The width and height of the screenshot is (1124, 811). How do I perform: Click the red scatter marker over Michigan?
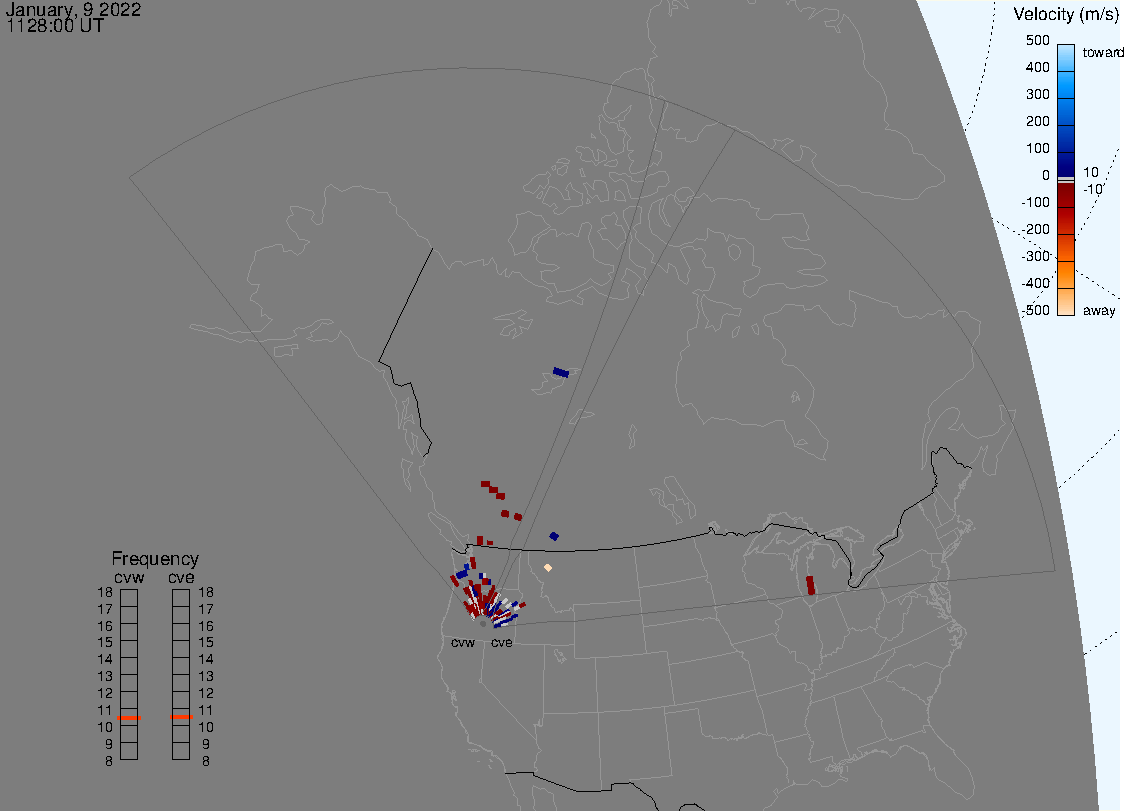[811, 585]
